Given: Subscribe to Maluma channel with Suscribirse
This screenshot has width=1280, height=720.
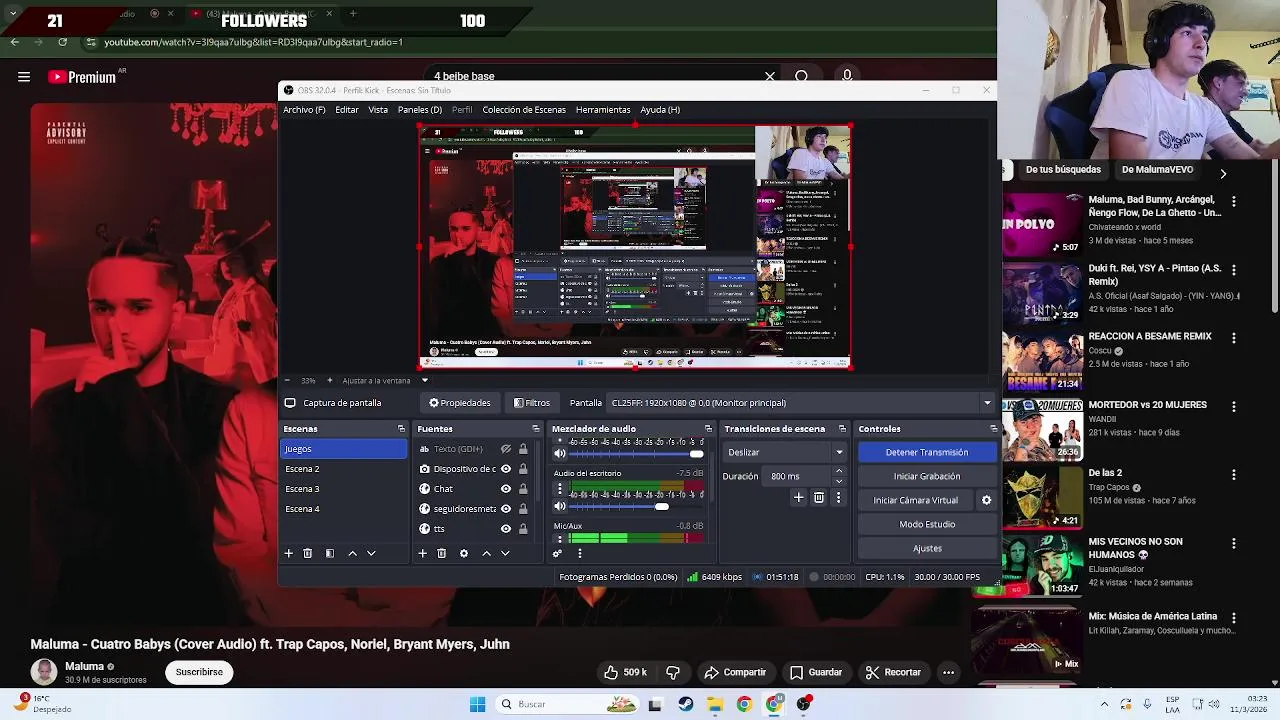Looking at the screenshot, I should (199, 672).
